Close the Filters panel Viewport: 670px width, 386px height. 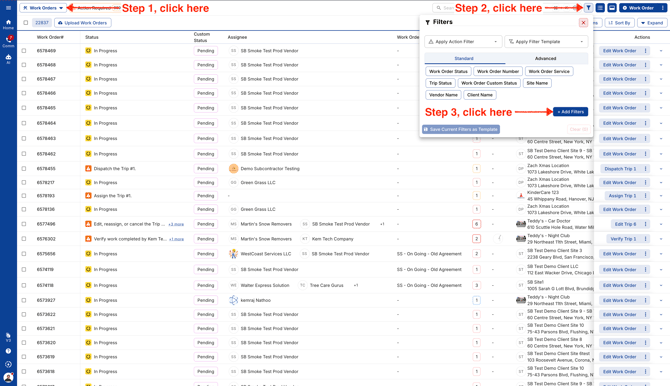tap(583, 22)
